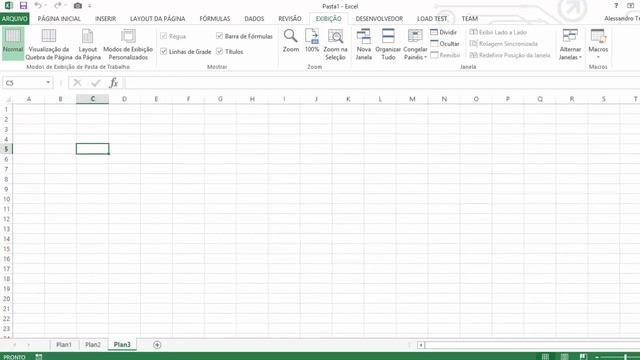Reset zoom with the 100% icon
Screen dimensions: 640x360
pos(312,41)
